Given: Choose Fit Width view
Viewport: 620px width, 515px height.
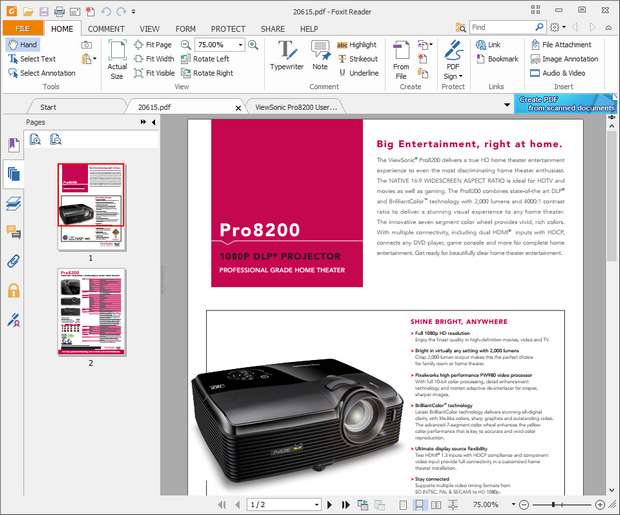Looking at the screenshot, I should [x=154, y=59].
